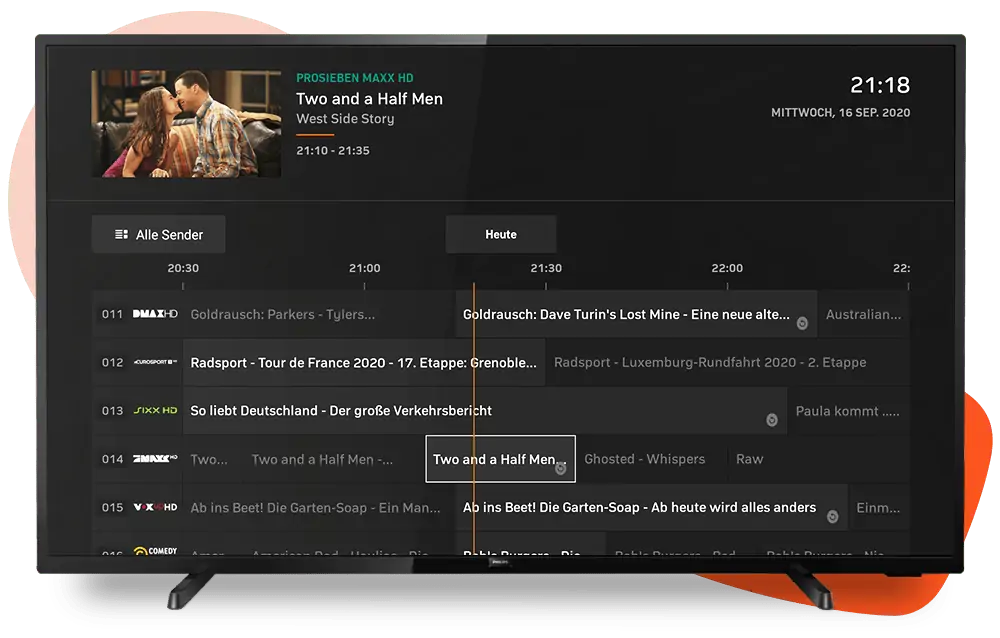The height and width of the screenshot is (638, 1000).
Task: Select the truncated "Two..." program in row 014
Action: tap(213, 459)
